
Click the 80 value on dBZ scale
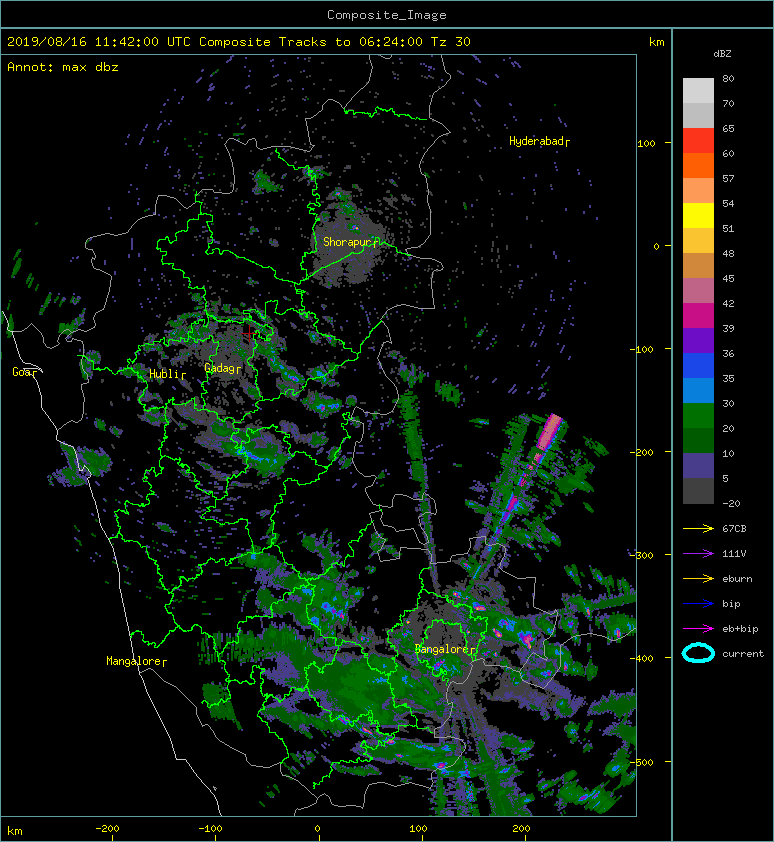pyautogui.click(x=728, y=78)
